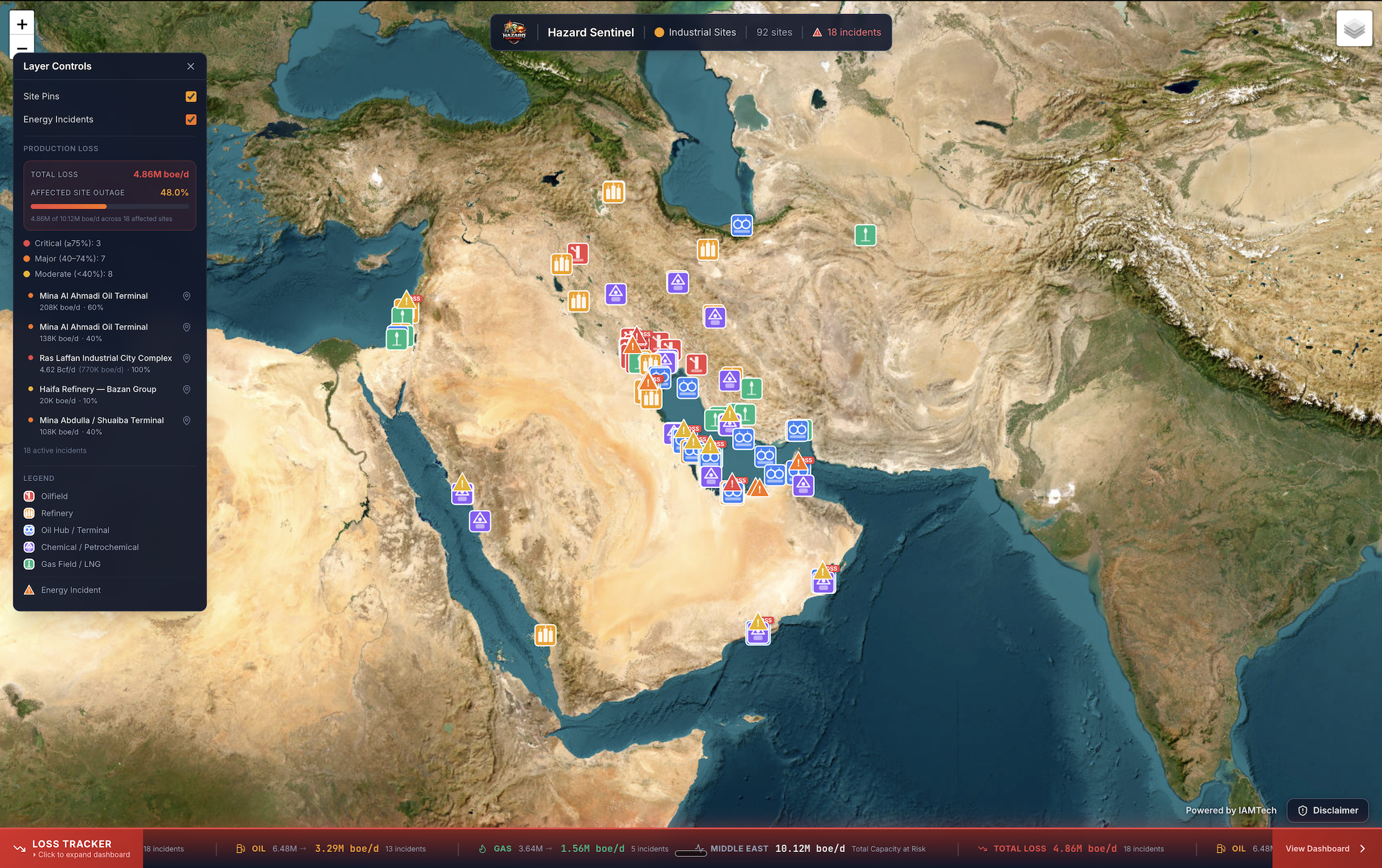Select the Haifa Refinery — Bazan Group entry
Image resolution: width=1382 pixels, height=868 pixels.
97,389
